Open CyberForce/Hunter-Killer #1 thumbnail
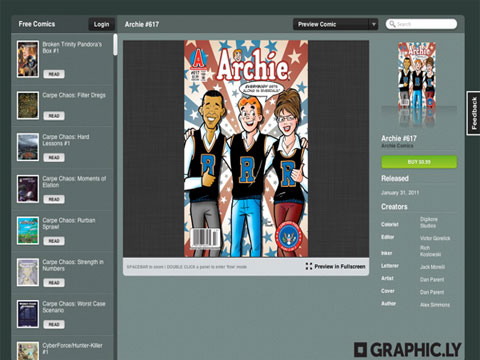This screenshot has height=360, width=480. 28,351
